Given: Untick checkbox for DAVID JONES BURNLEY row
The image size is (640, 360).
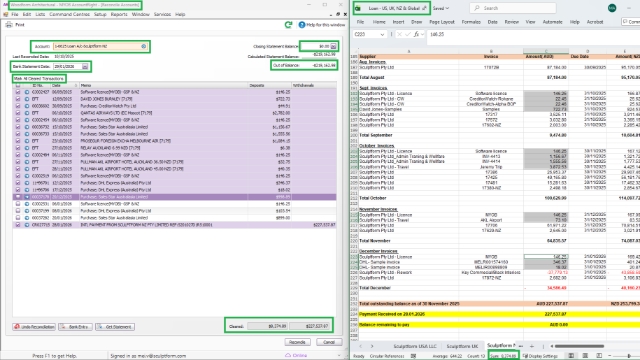Looking at the screenshot, I should [x=18, y=99].
